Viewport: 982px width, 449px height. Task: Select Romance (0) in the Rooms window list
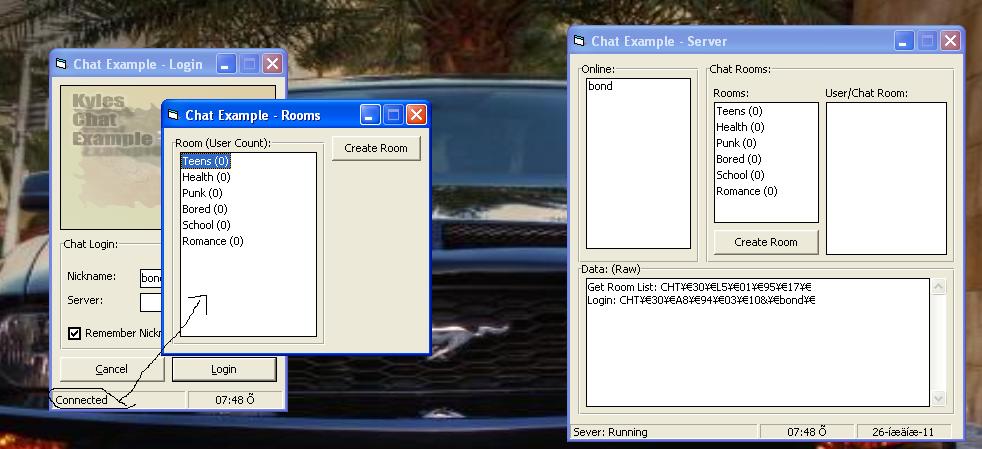[x=213, y=241]
